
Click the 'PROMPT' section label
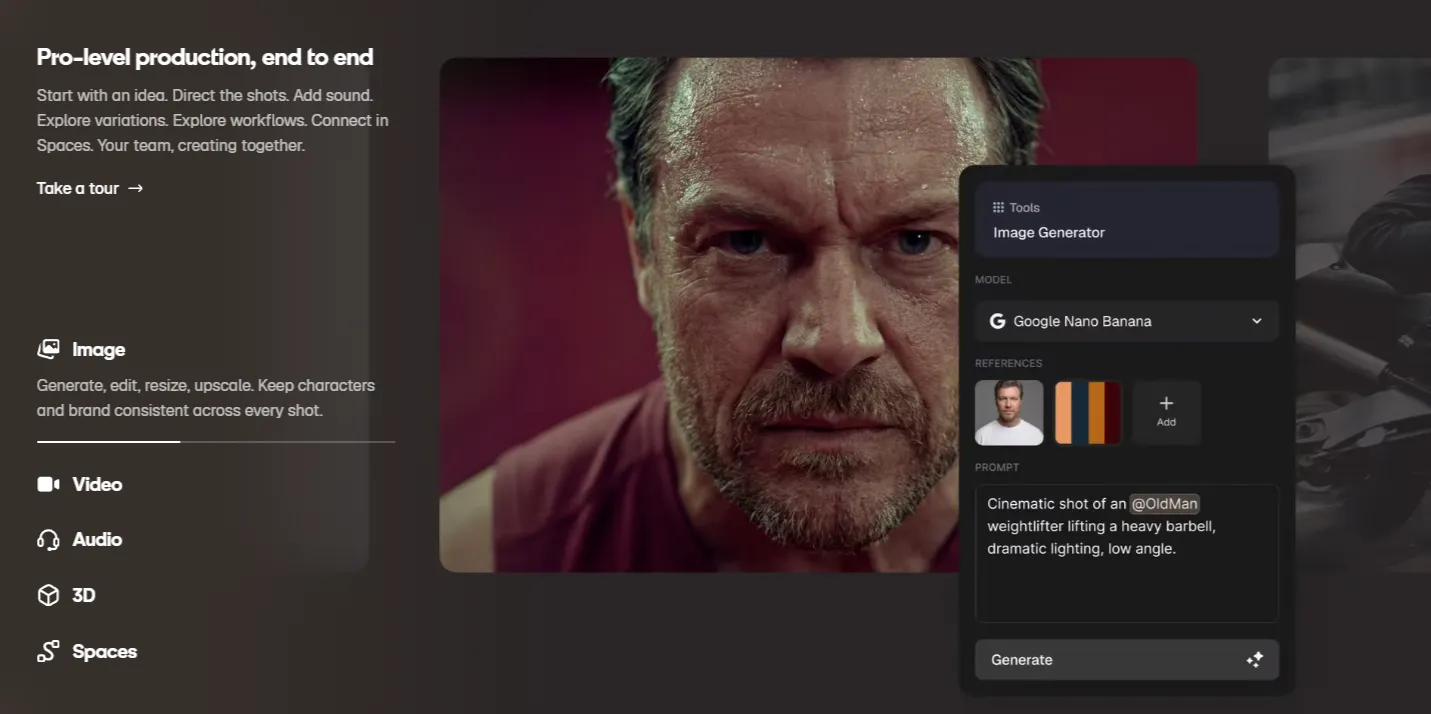coord(997,467)
